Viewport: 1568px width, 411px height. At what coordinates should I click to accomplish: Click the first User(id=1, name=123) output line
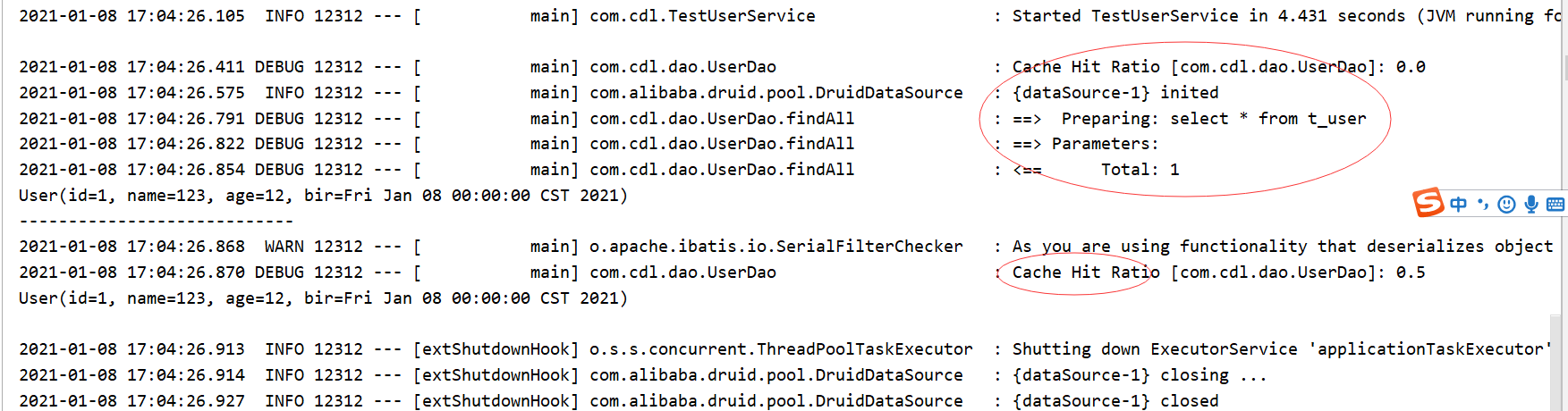tap(322, 196)
